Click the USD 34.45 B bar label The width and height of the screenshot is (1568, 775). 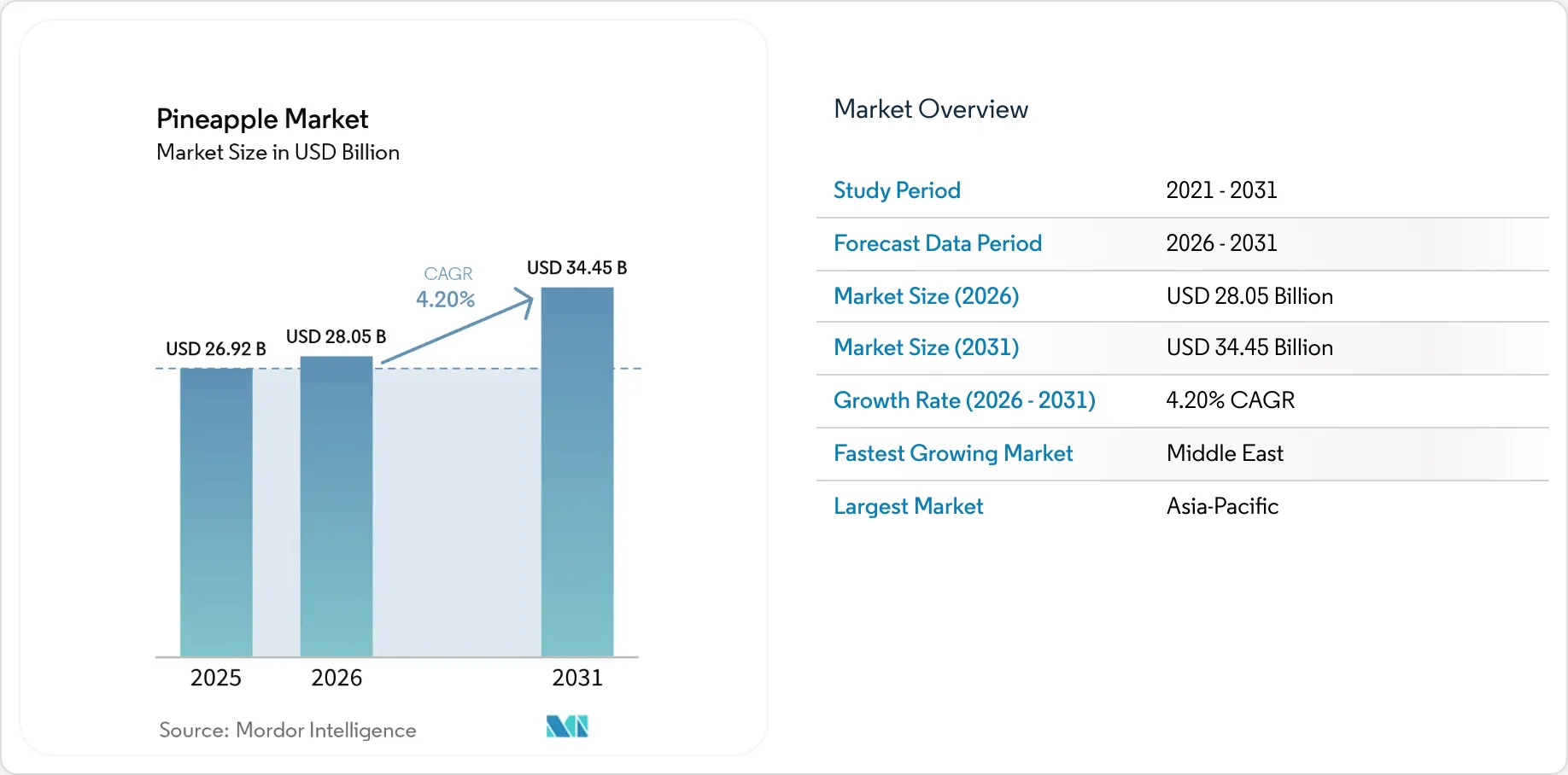tap(577, 268)
